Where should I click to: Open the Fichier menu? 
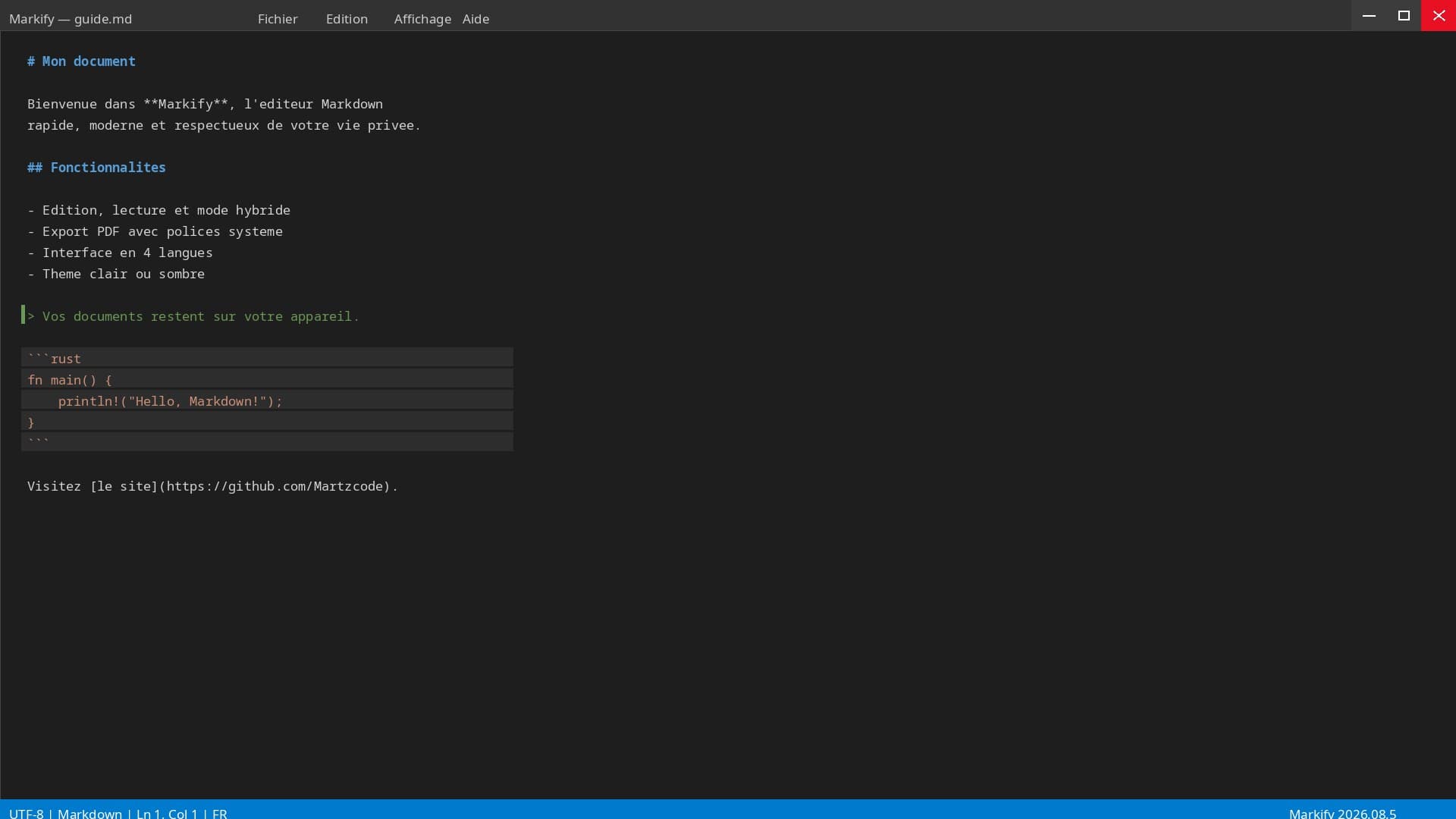tap(278, 19)
